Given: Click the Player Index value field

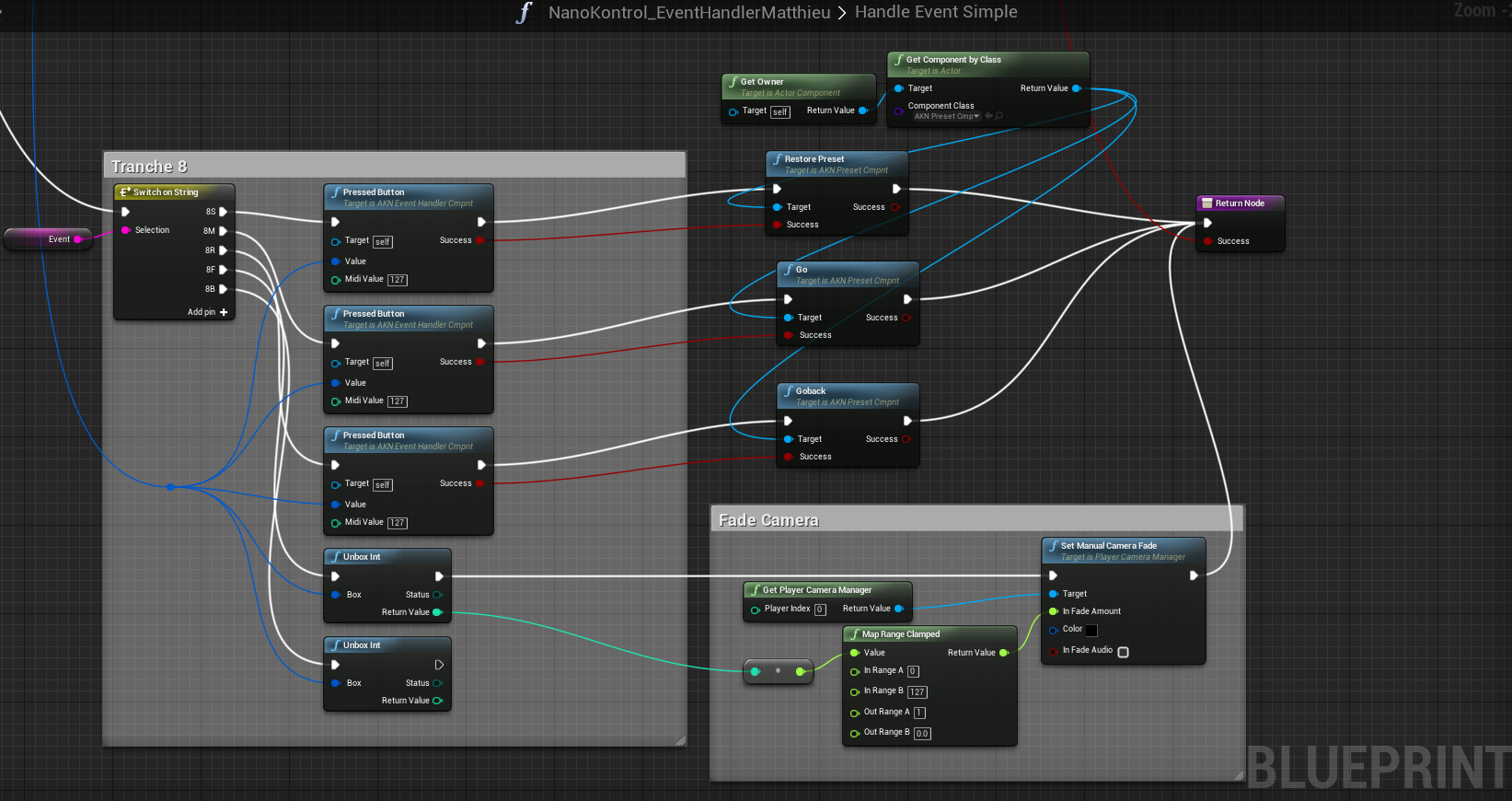Looking at the screenshot, I should (x=820, y=609).
